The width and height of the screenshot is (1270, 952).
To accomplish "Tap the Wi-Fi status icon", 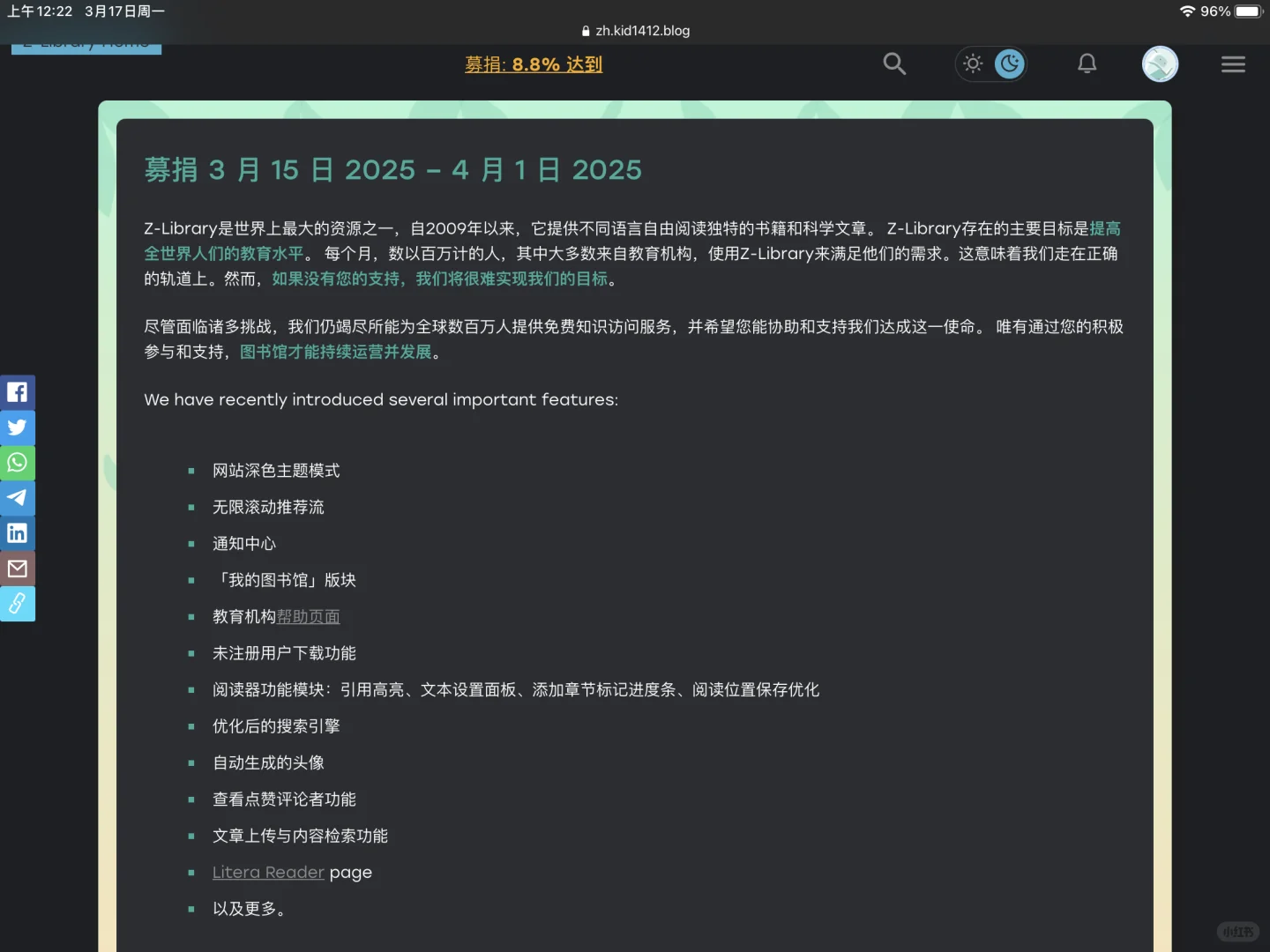I will pyautogui.click(x=1187, y=11).
